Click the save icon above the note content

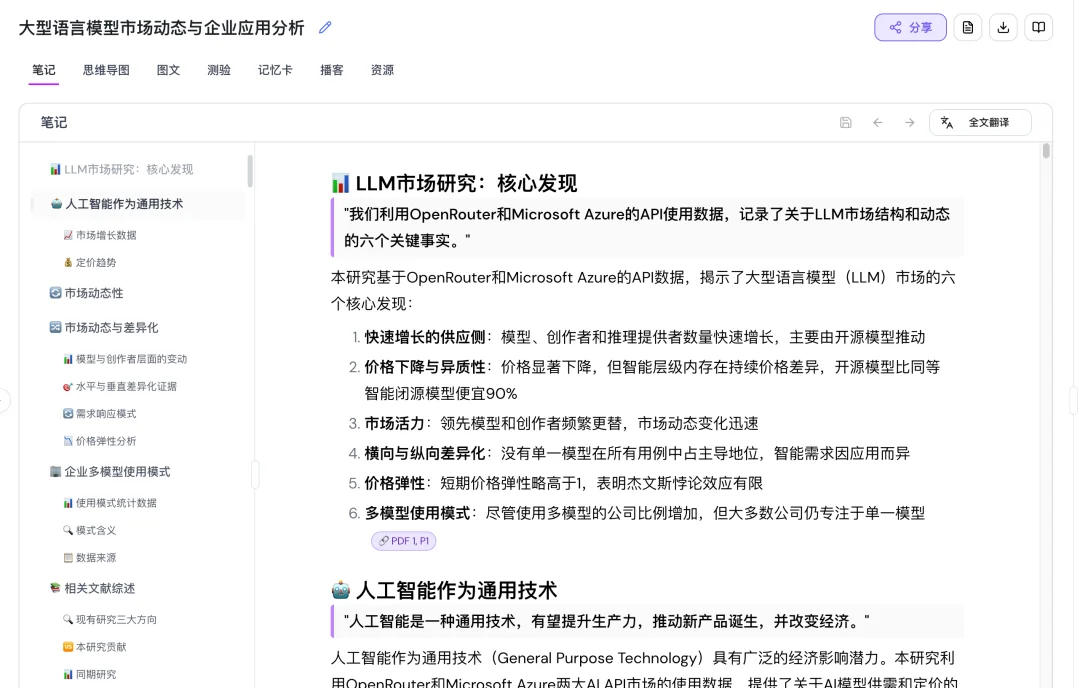pos(845,122)
